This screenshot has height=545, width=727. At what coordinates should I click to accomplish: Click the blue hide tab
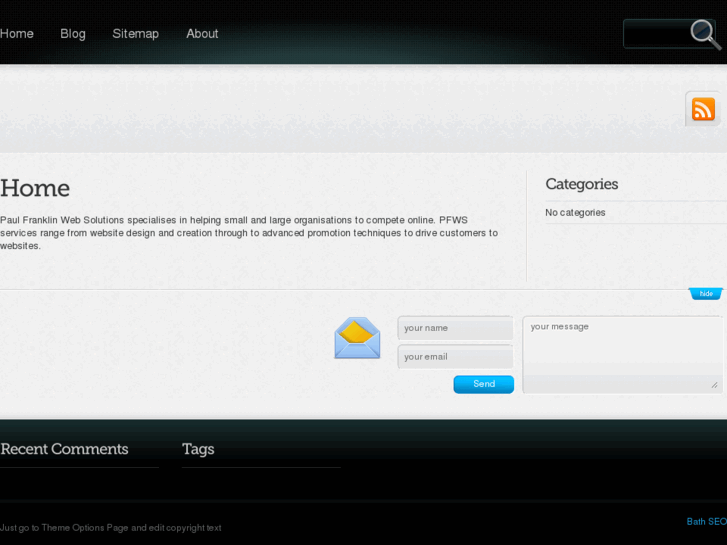[706, 294]
